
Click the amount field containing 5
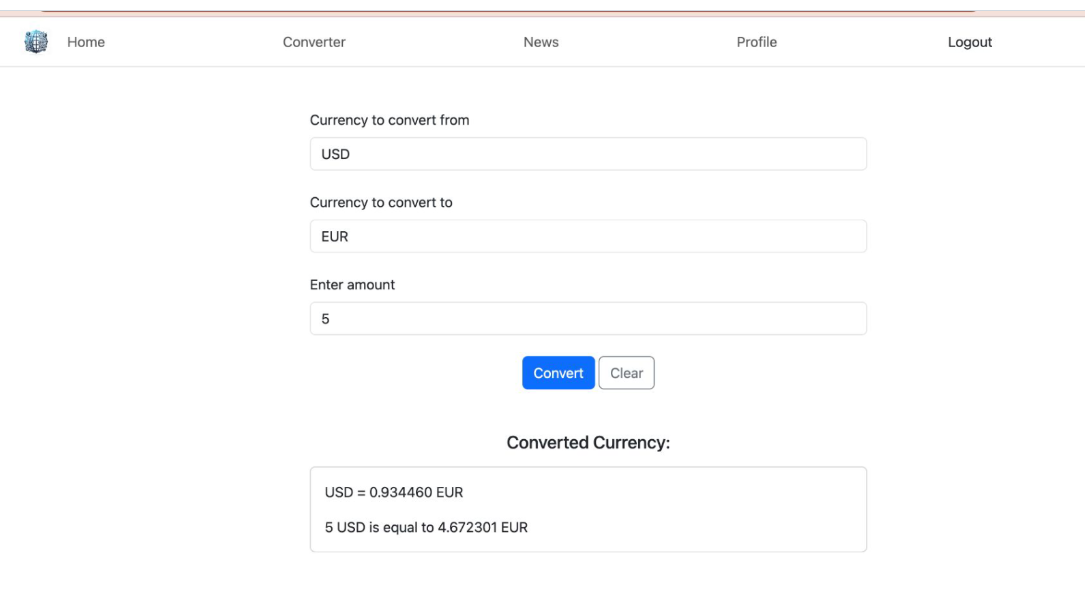click(588, 319)
